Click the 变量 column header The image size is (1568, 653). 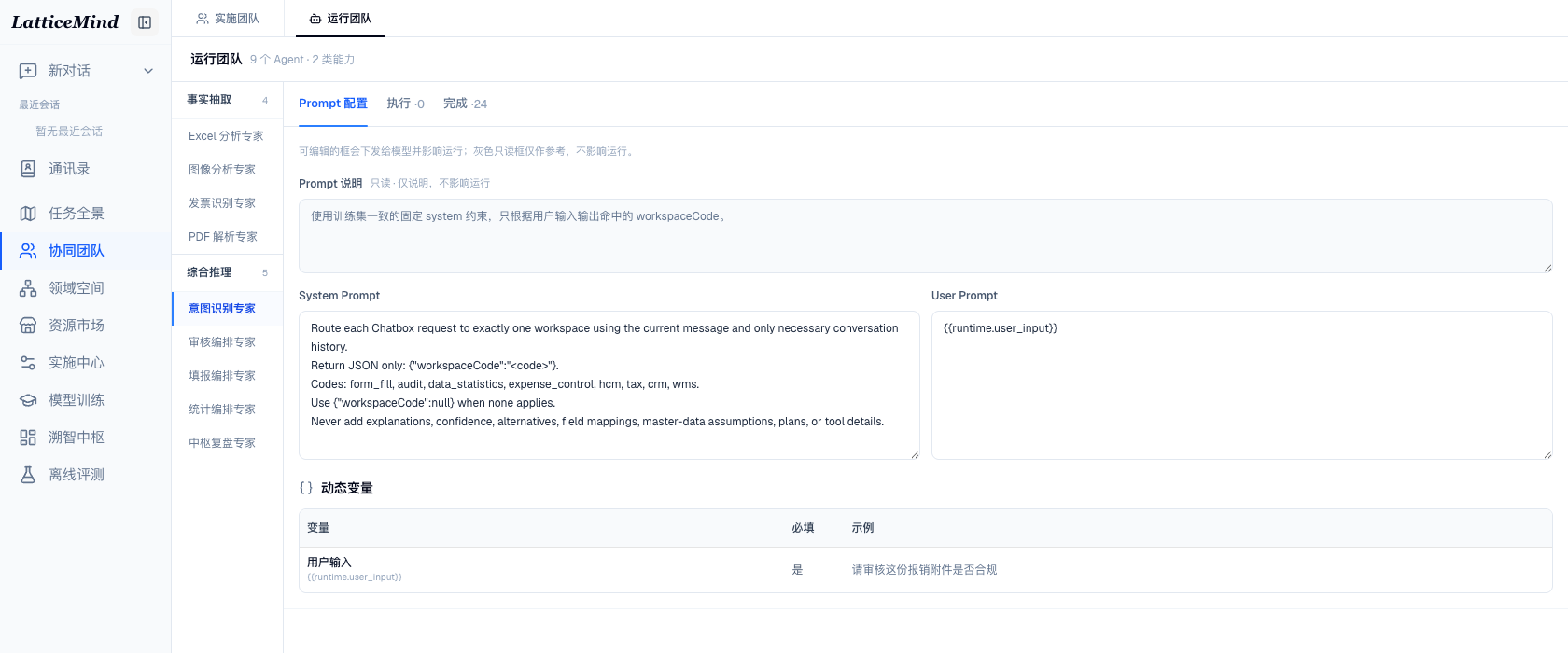coord(318,528)
